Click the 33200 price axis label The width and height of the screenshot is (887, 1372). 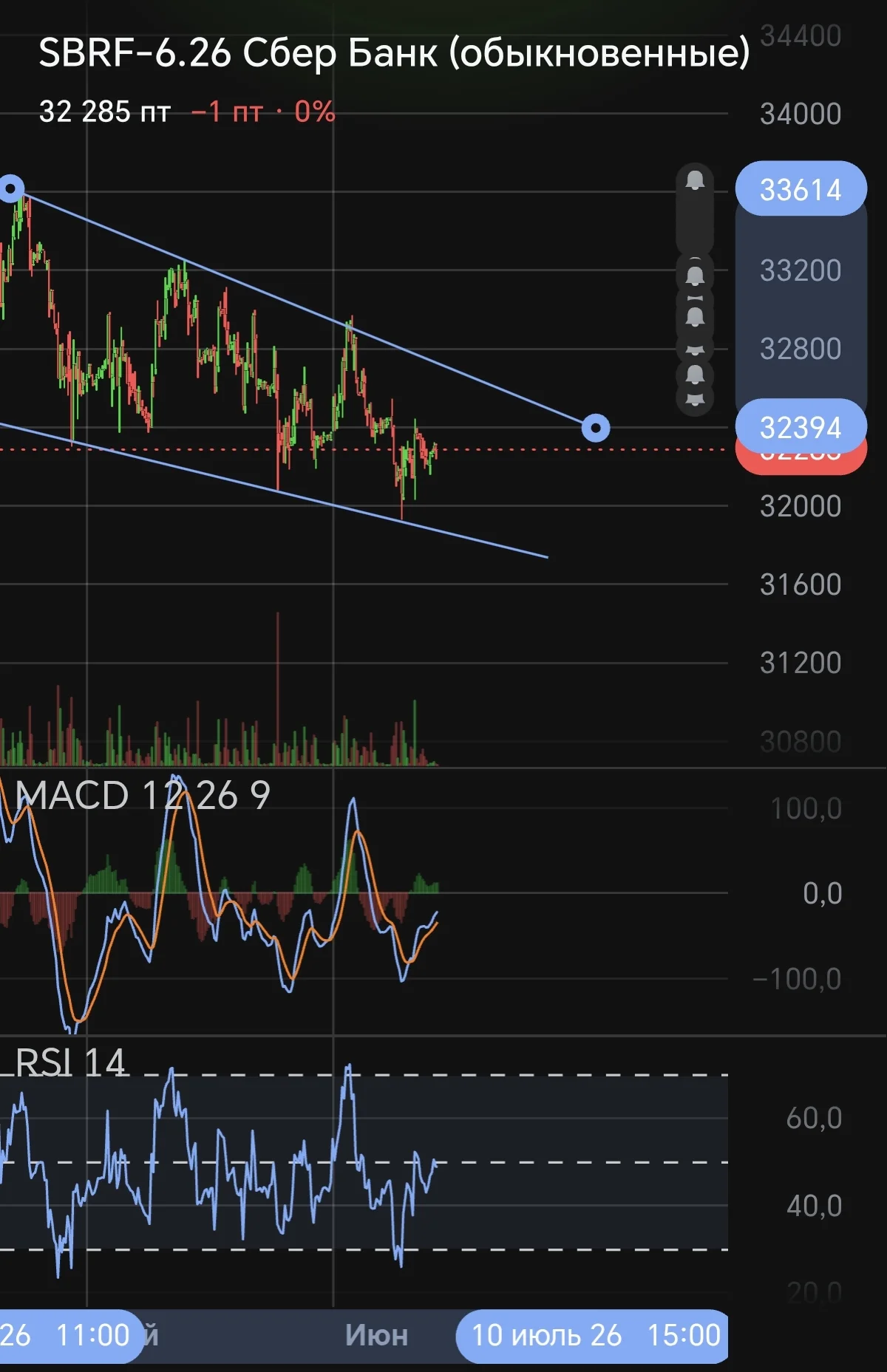[801, 270]
